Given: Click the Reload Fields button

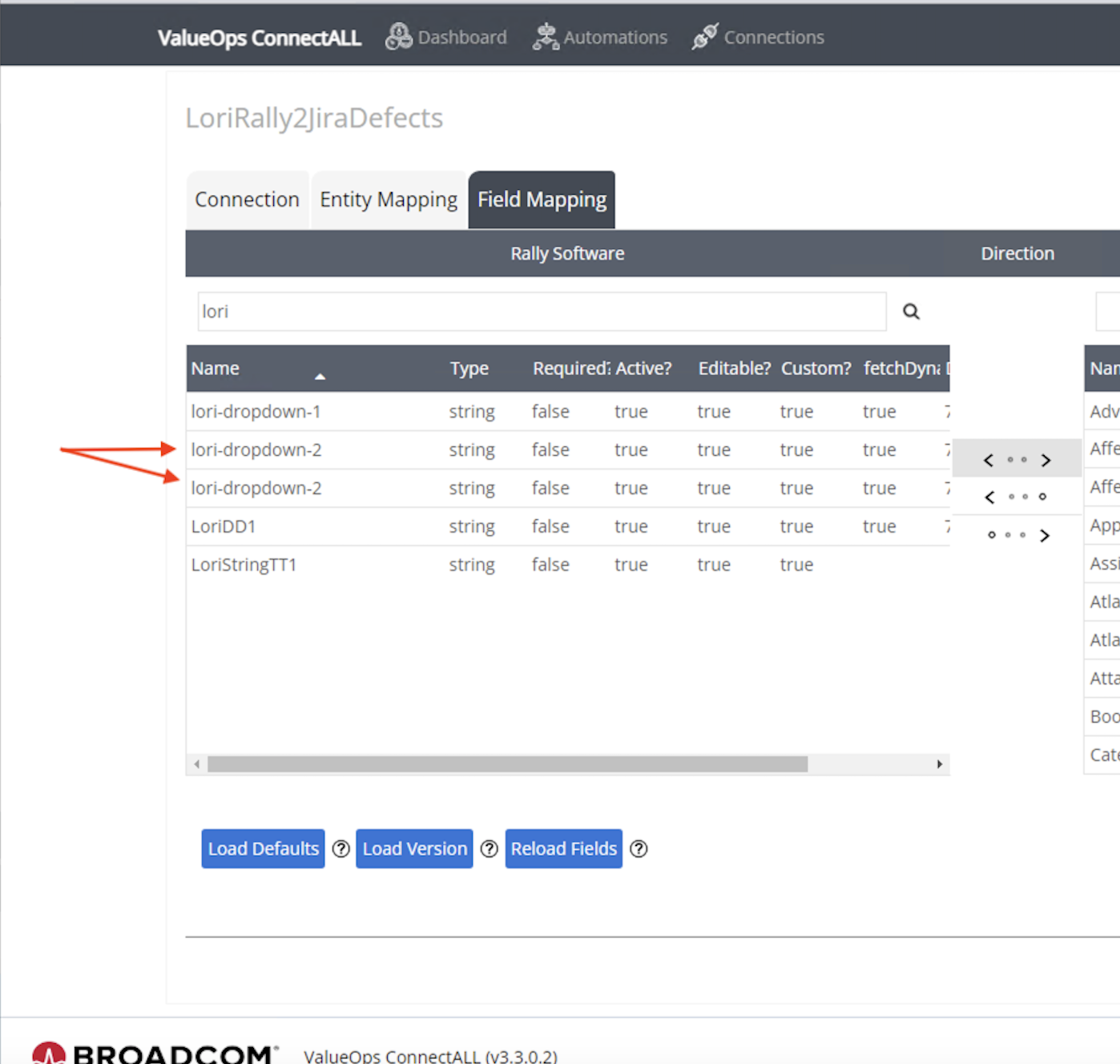Looking at the screenshot, I should (x=563, y=848).
